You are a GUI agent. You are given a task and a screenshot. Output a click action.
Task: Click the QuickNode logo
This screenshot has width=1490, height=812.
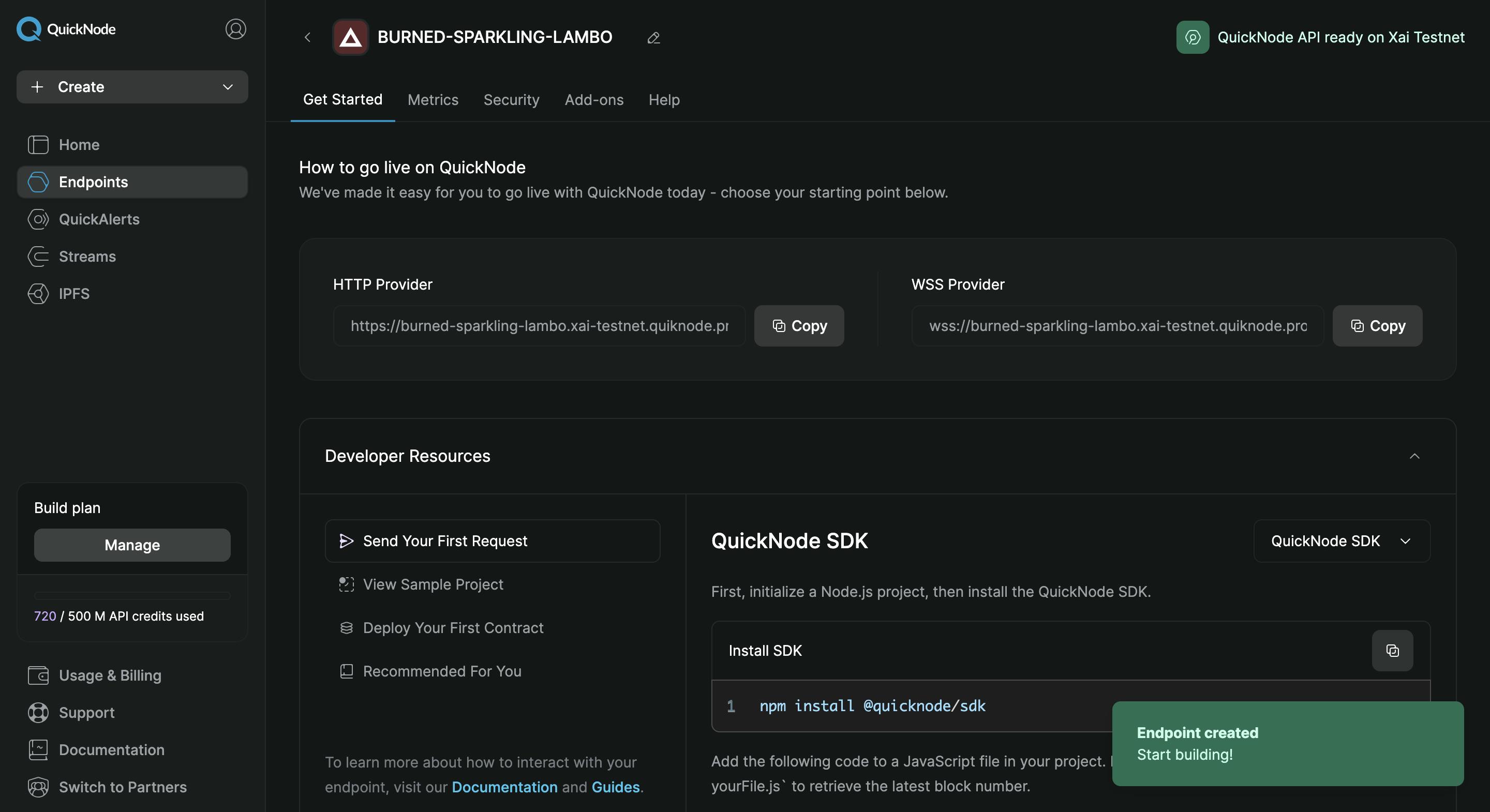click(66, 29)
